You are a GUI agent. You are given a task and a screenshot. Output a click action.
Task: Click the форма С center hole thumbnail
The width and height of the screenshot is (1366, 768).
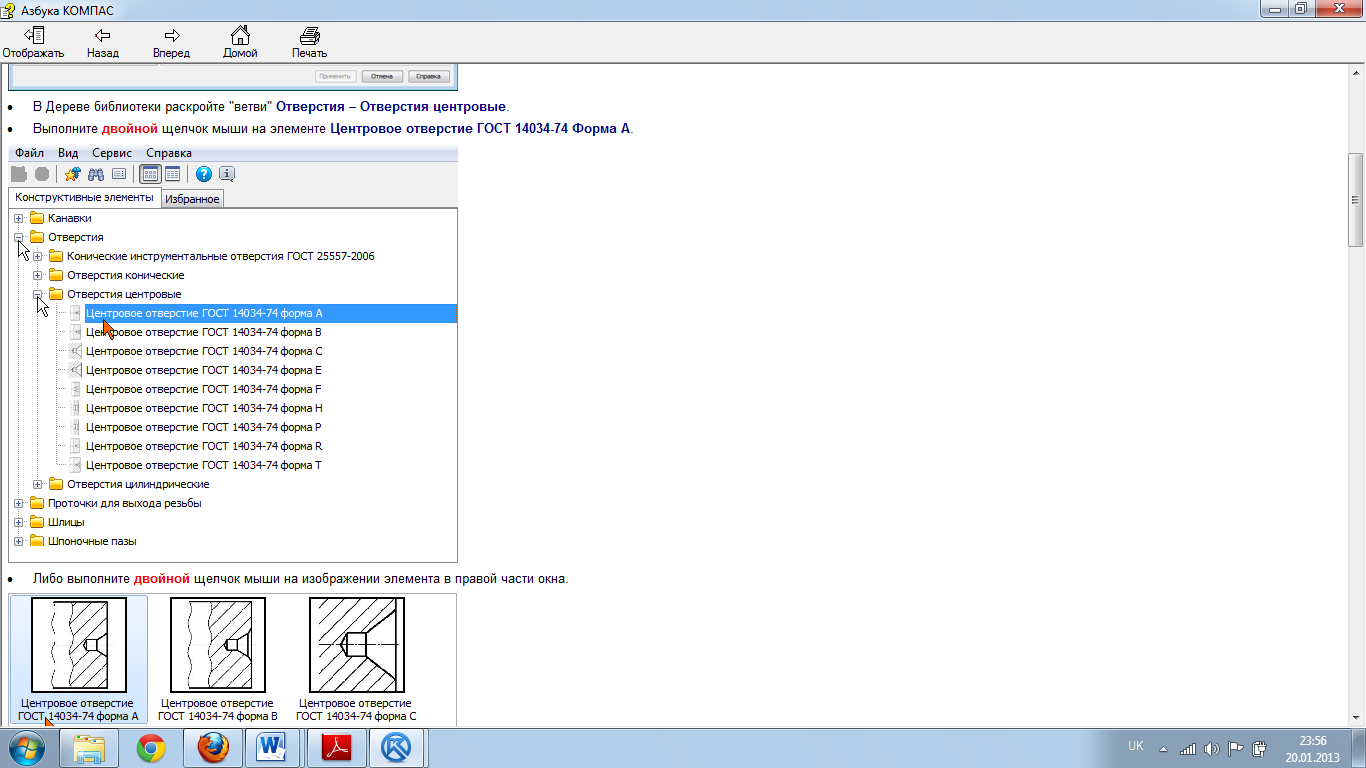(357, 645)
